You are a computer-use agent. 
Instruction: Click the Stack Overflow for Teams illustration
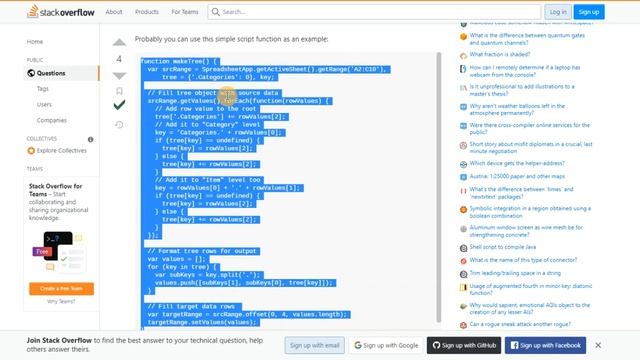point(60,251)
